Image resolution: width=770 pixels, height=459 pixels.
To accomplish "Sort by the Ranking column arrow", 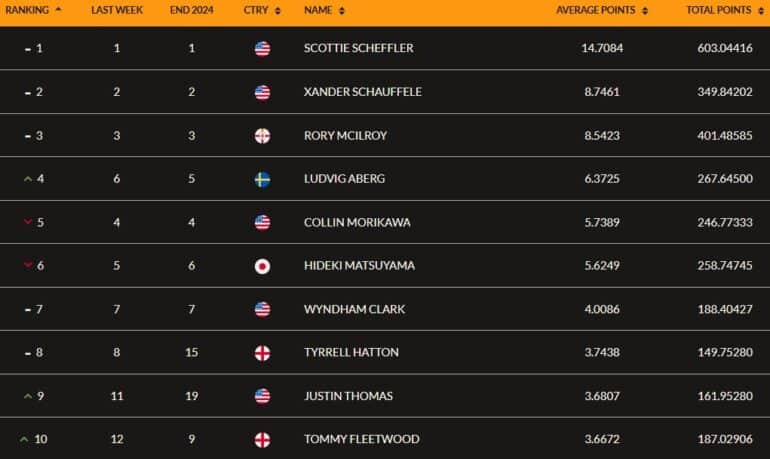I will pyautogui.click(x=58, y=9).
